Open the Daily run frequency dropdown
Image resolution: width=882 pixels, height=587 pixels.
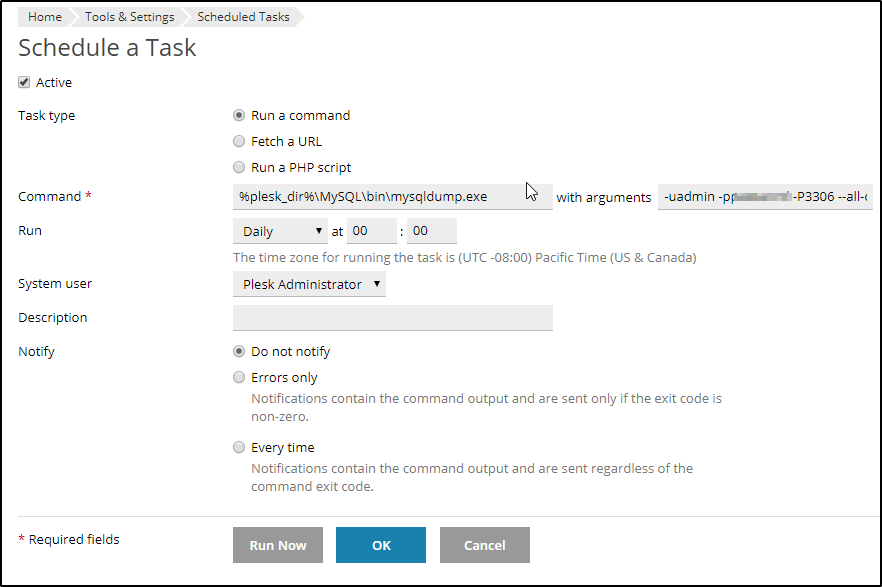pyautogui.click(x=280, y=231)
